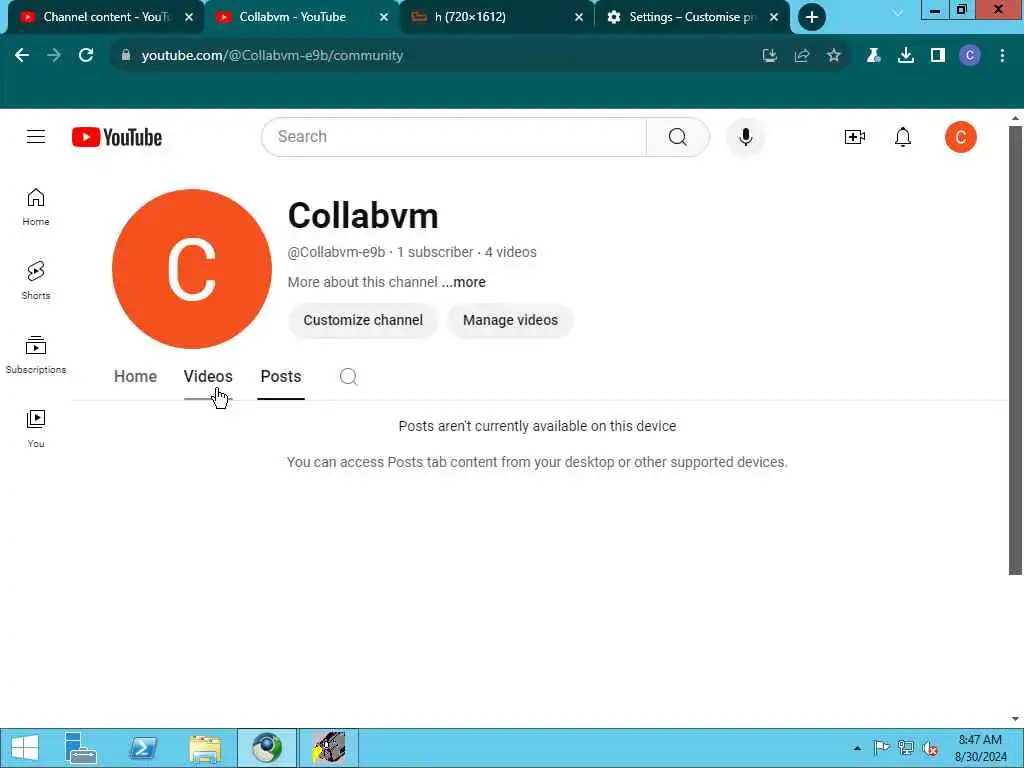Open the YouTube hamburger guide menu
The width and height of the screenshot is (1024, 768).
pos(36,136)
